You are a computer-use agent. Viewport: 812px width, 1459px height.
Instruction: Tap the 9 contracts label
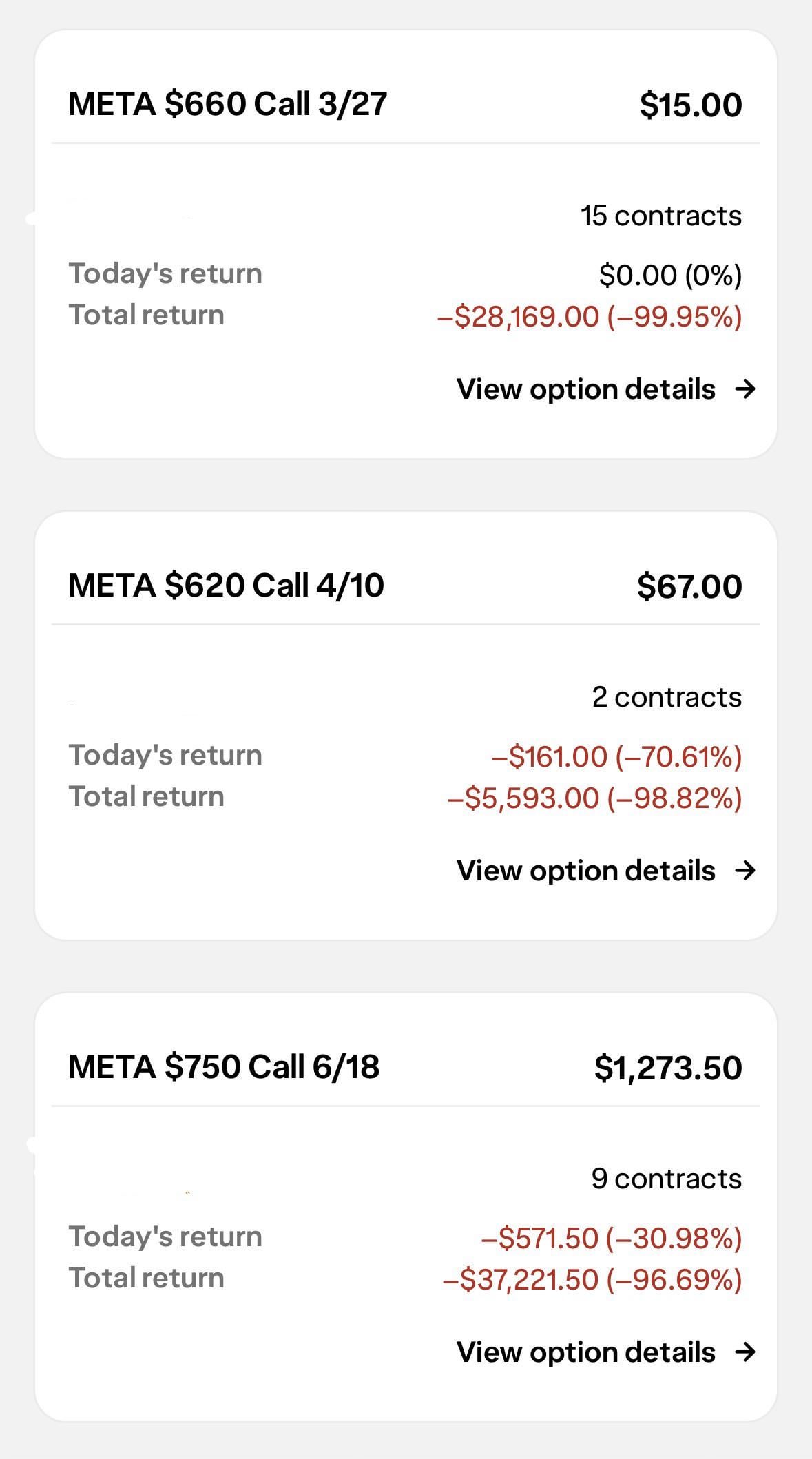pos(667,1179)
